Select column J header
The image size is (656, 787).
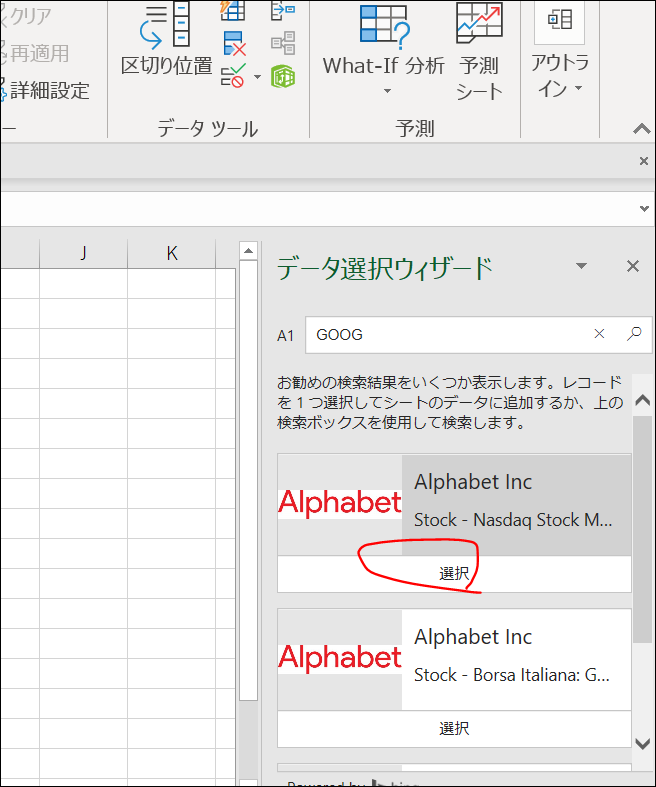pos(83,253)
